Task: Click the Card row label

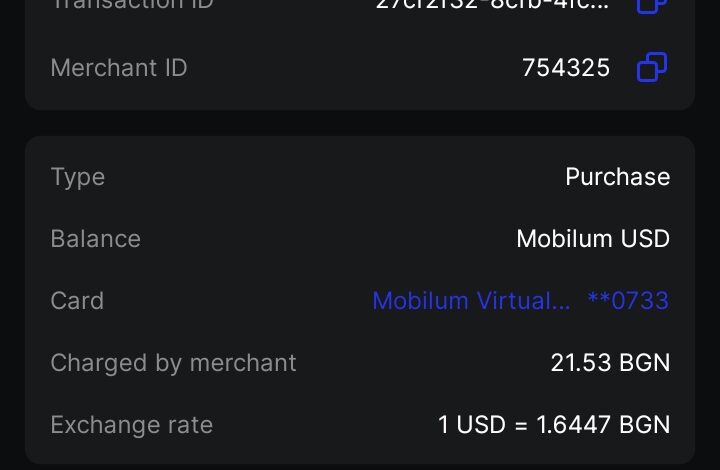Action: pos(77,301)
